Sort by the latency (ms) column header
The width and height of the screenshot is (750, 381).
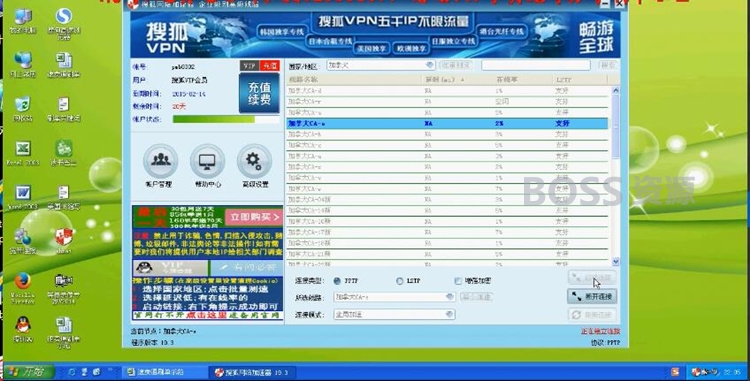(444, 79)
